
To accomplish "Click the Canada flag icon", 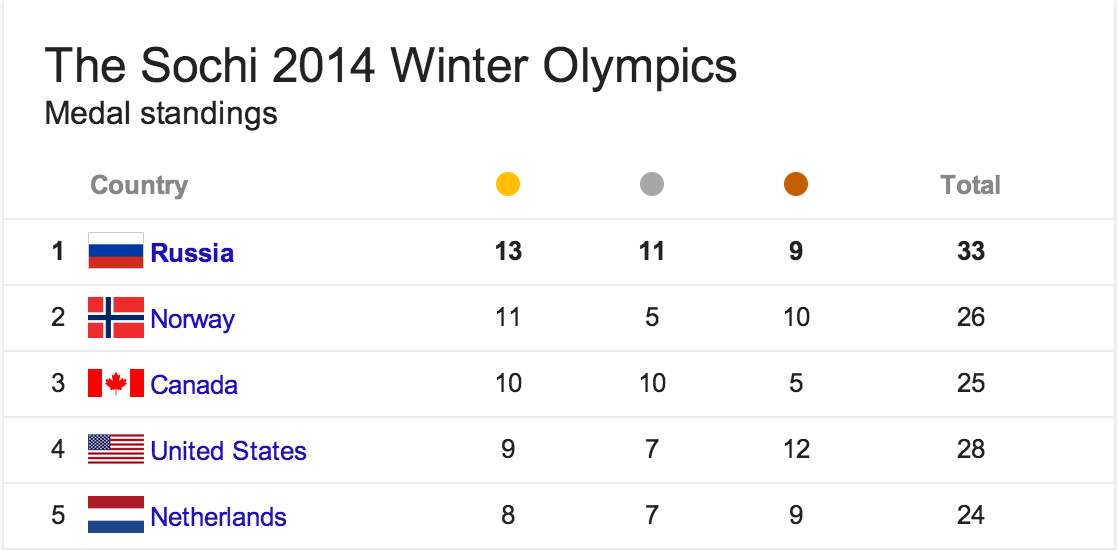I will 116,383.
